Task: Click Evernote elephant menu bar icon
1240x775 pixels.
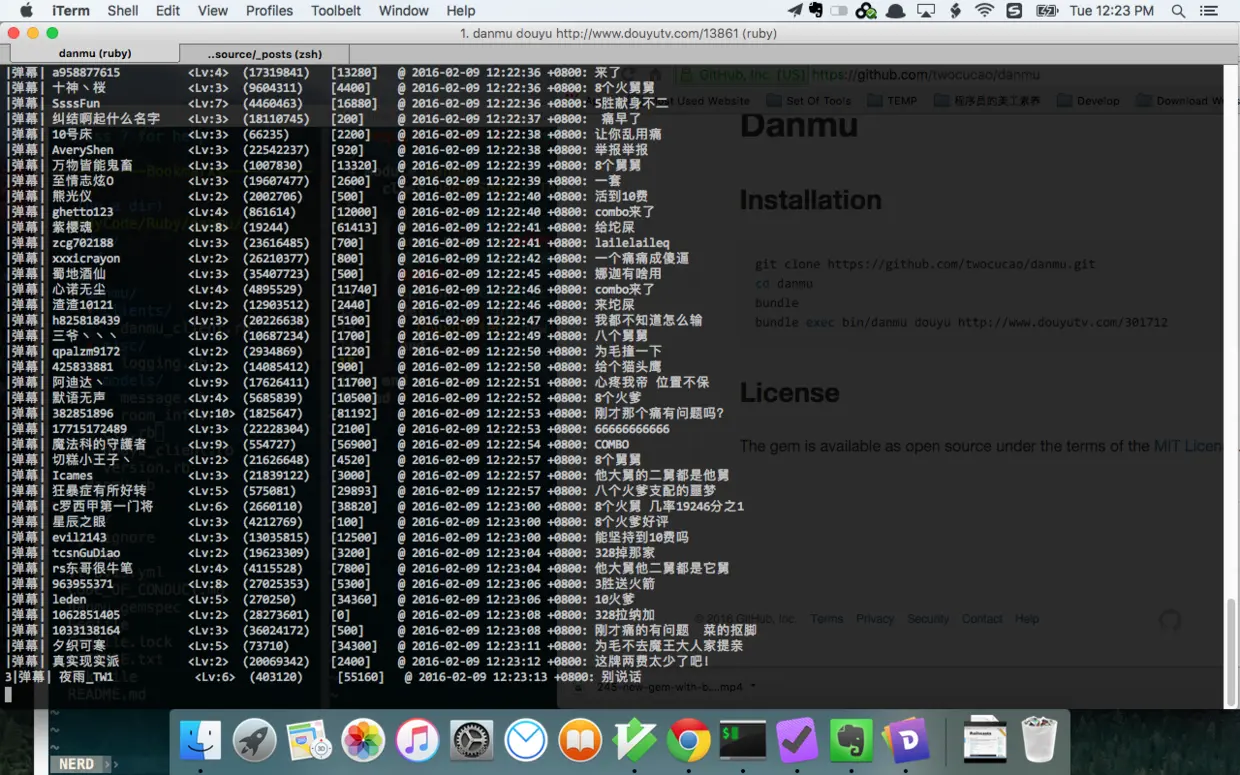Action: (816, 11)
